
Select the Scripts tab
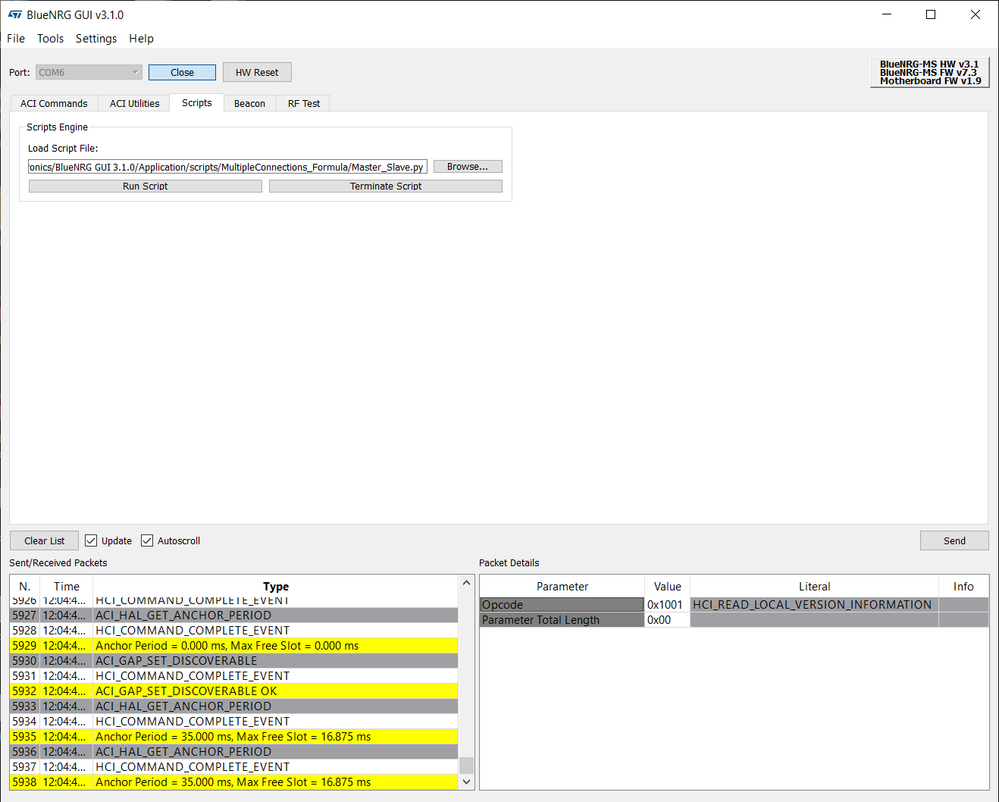(x=197, y=103)
